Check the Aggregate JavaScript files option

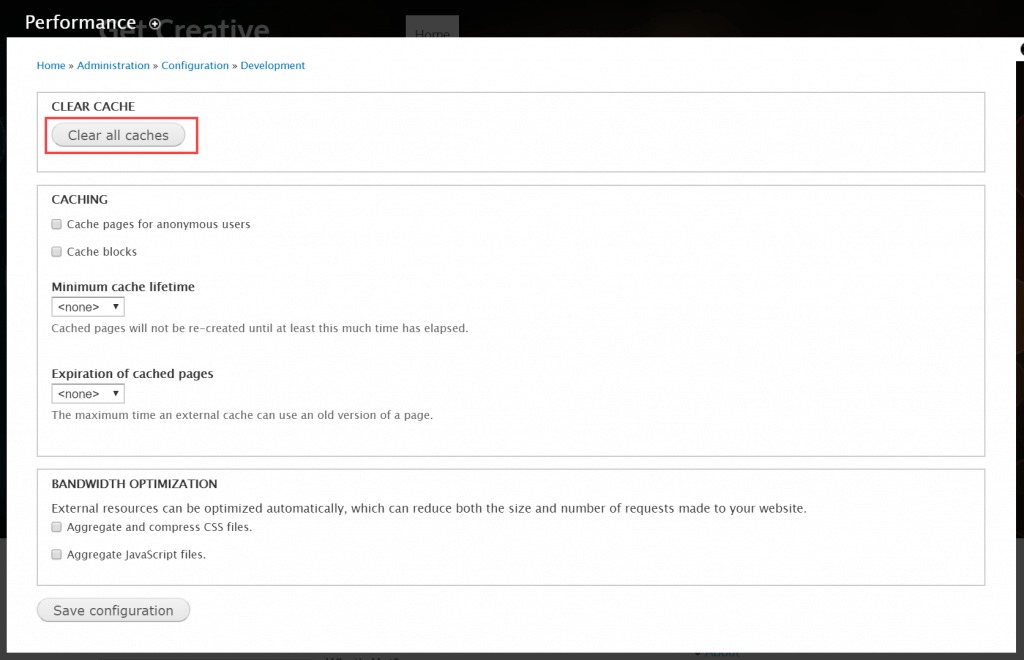click(57, 554)
